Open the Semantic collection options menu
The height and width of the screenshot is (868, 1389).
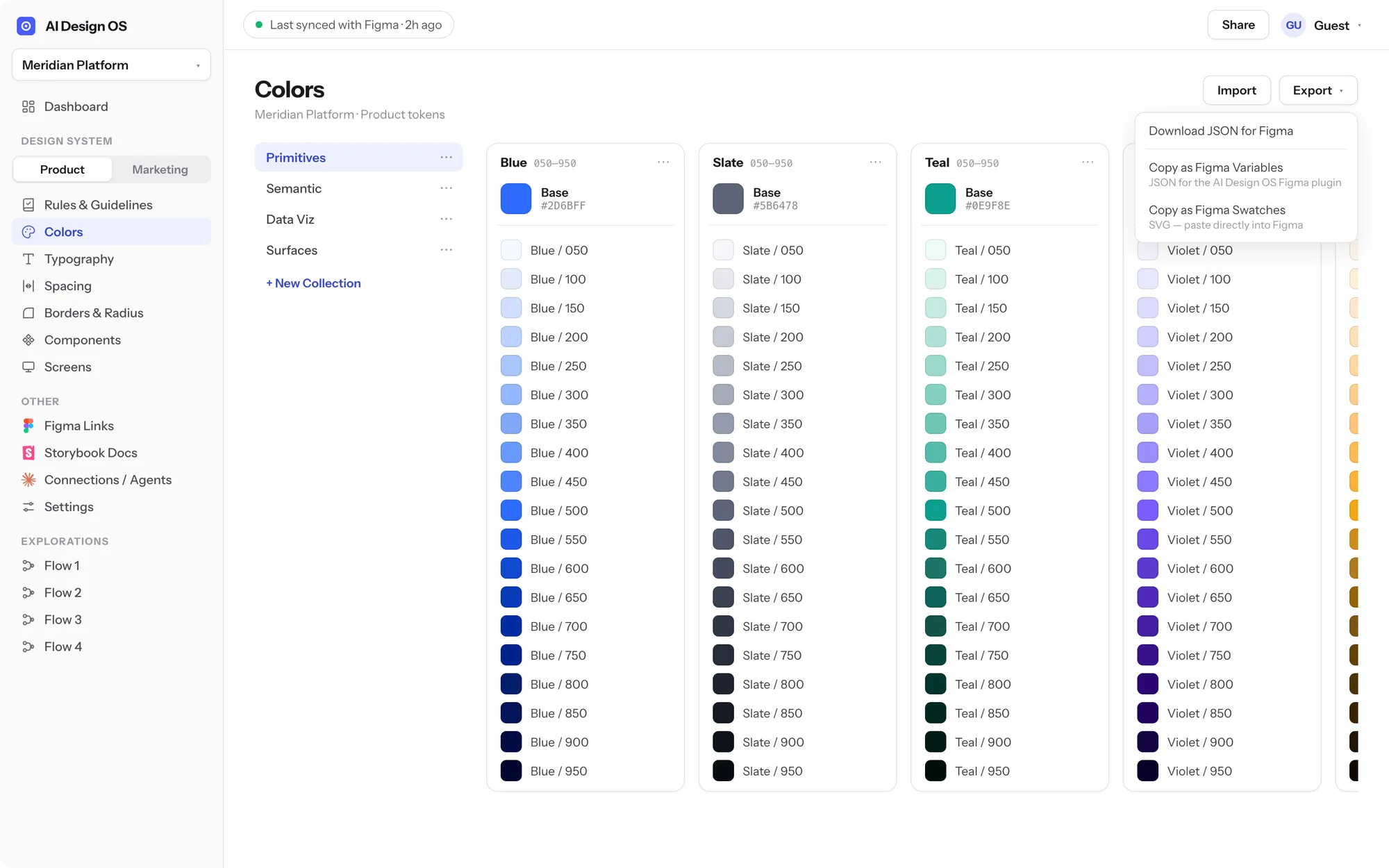446,188
